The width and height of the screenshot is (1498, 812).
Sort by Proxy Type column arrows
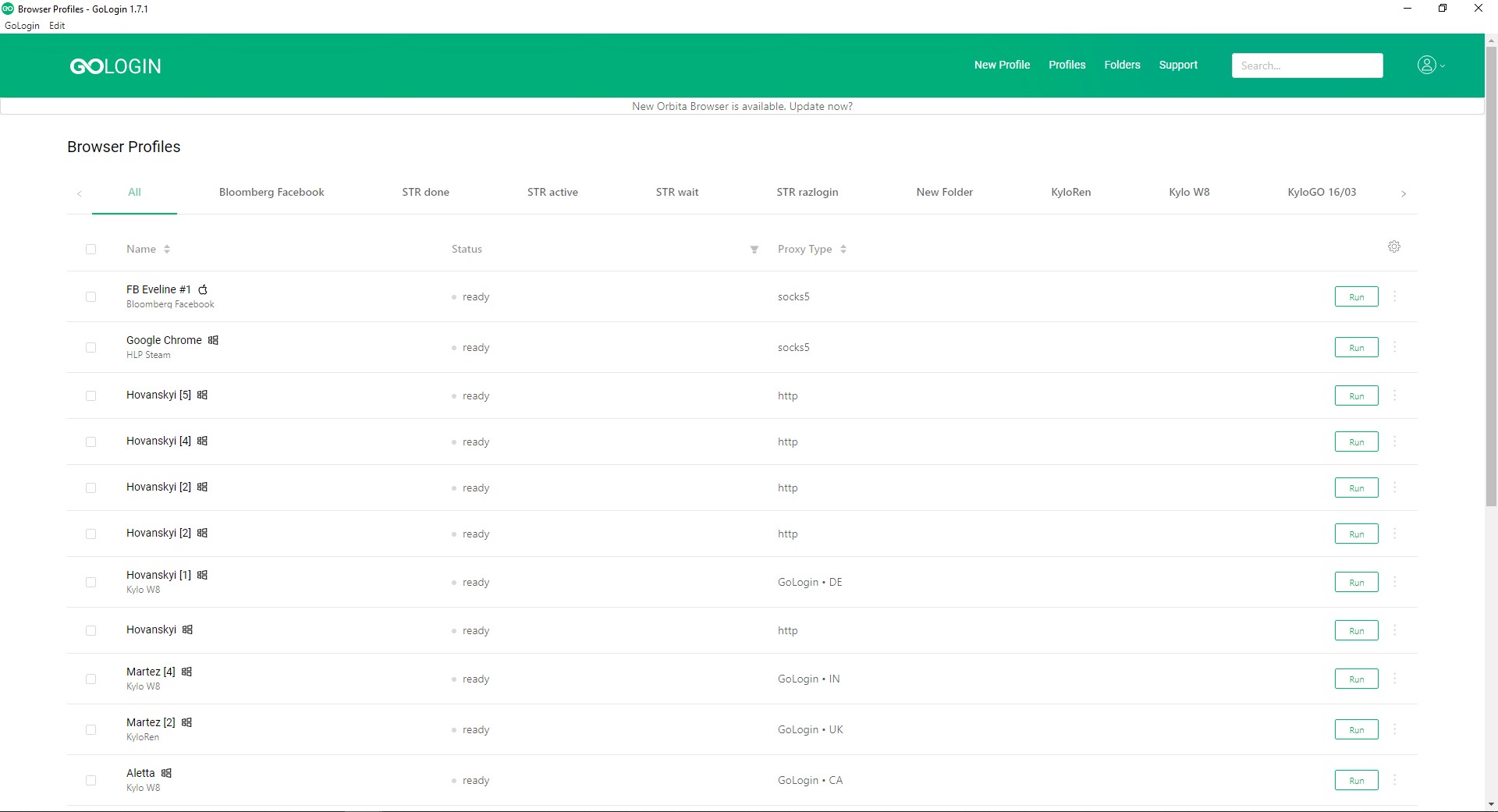[843, 250]
